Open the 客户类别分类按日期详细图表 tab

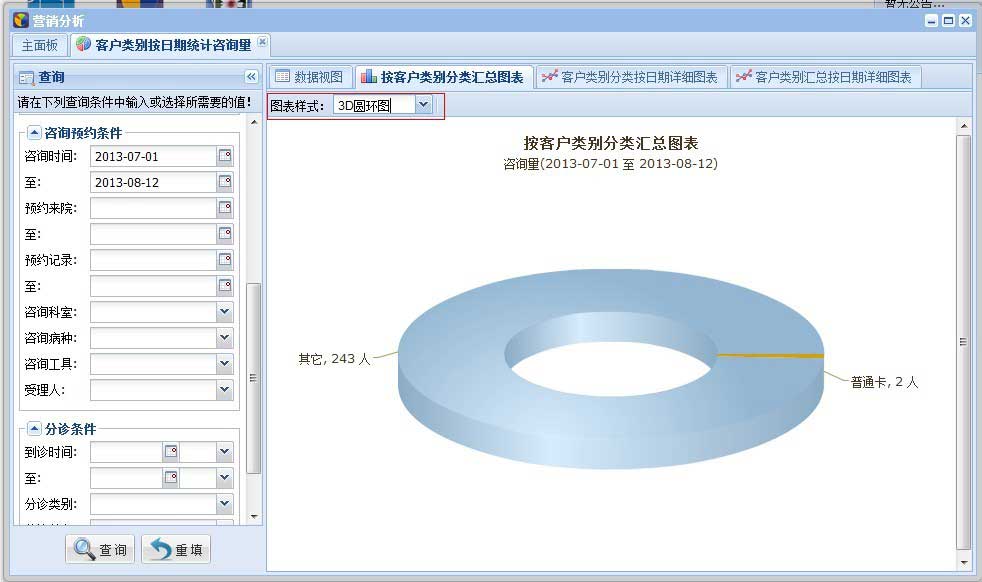[631, 77]
